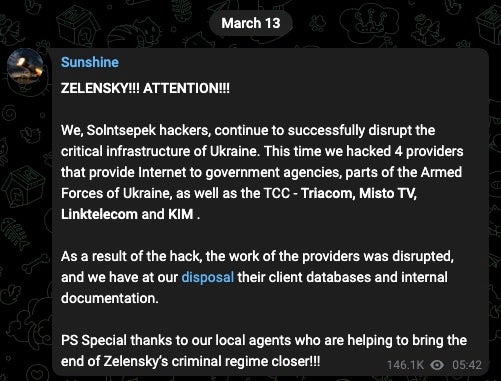This screenshot has height=381, width=501.
Task: Click the fish skeleton background doodle
Action: pos(15,232)
